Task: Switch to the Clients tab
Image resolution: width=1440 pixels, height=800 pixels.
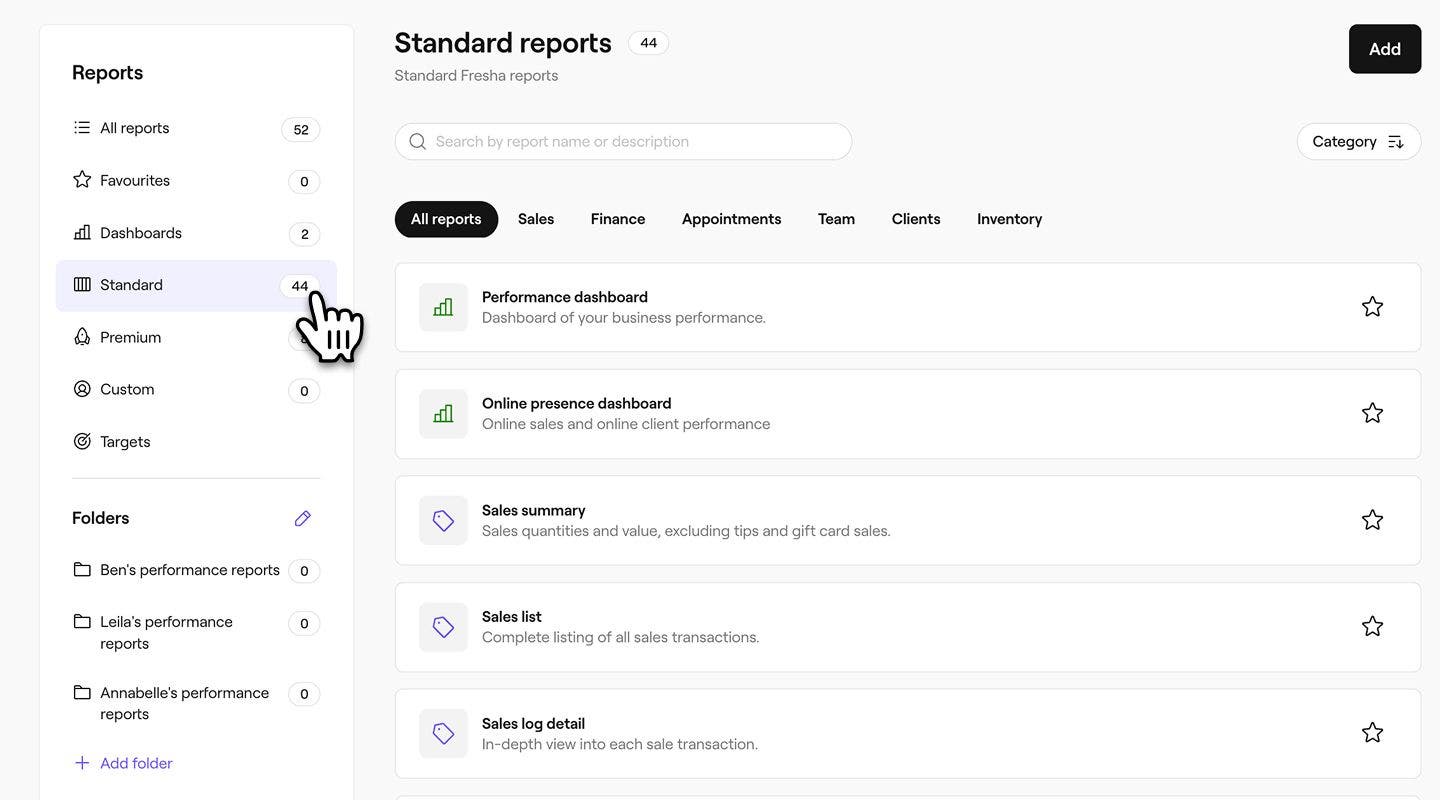Action: [916, 219]
